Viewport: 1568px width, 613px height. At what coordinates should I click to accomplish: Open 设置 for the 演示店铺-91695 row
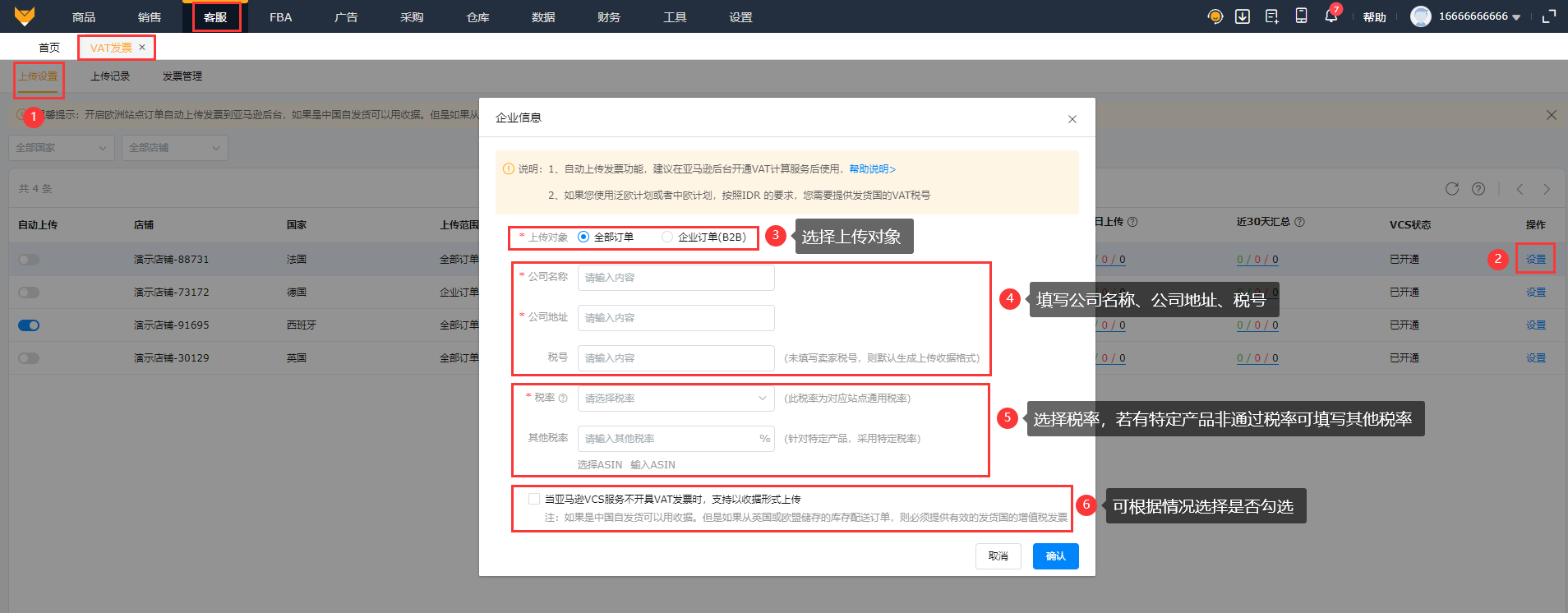(1536, 325)
